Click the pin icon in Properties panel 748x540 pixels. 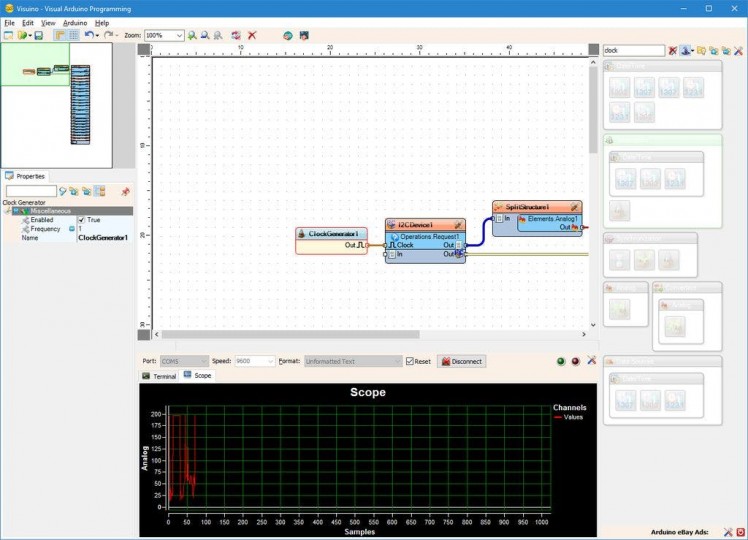tap(125, 191)
